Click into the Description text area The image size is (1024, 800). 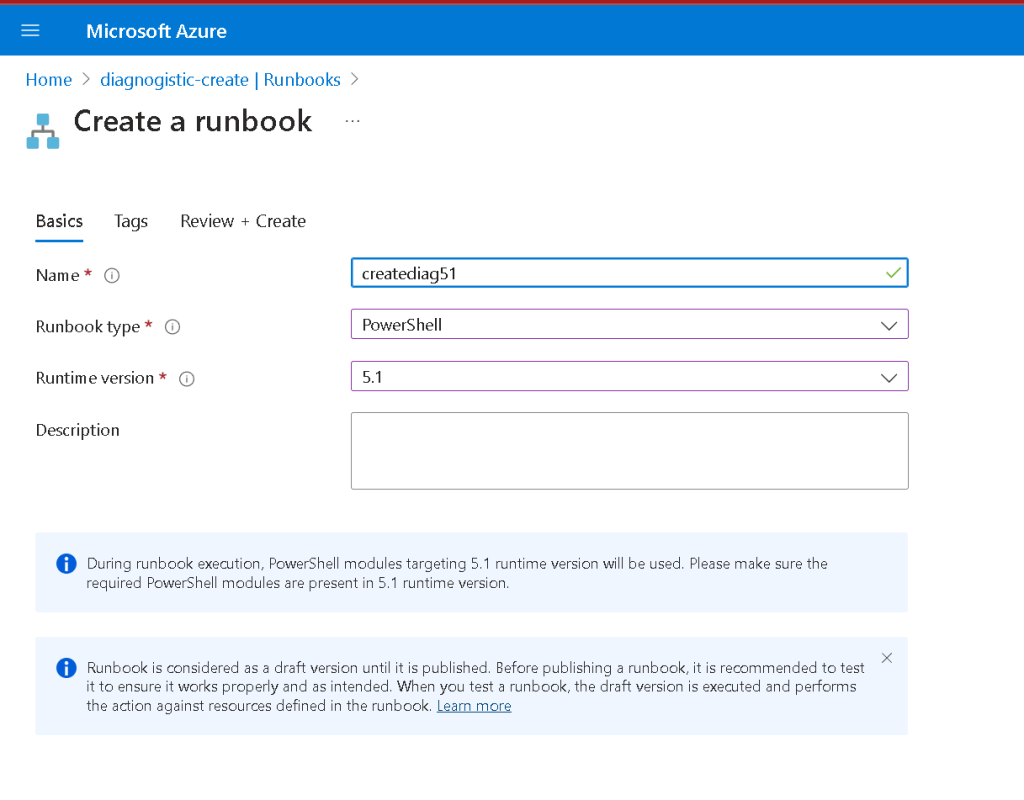point(630,451)
